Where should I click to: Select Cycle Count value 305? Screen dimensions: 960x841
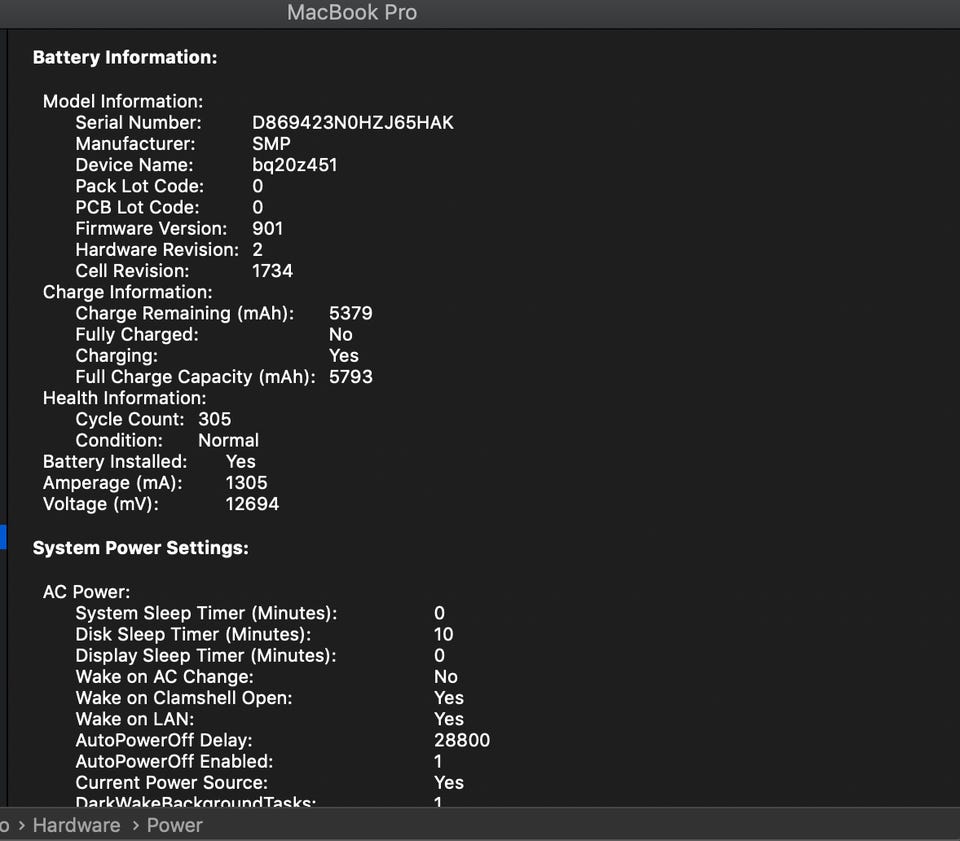(214, 419)
